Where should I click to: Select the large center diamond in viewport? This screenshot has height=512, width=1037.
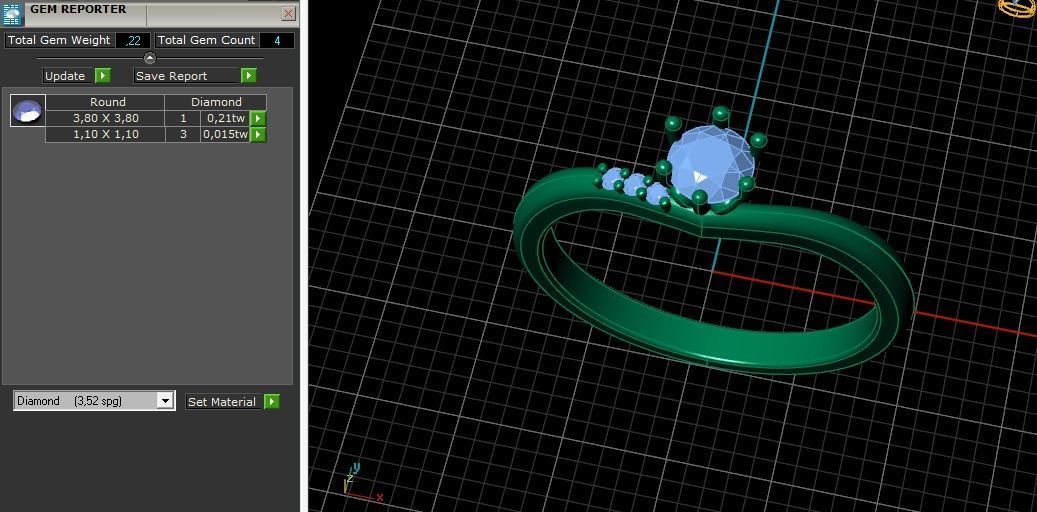pyautogui.click(x=710, y=163)
